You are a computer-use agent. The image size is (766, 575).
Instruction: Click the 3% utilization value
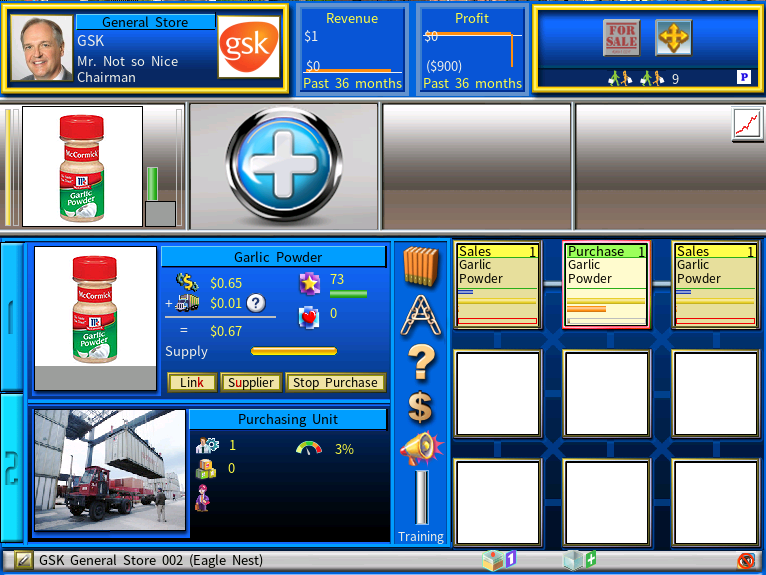[x=344, y=449]
